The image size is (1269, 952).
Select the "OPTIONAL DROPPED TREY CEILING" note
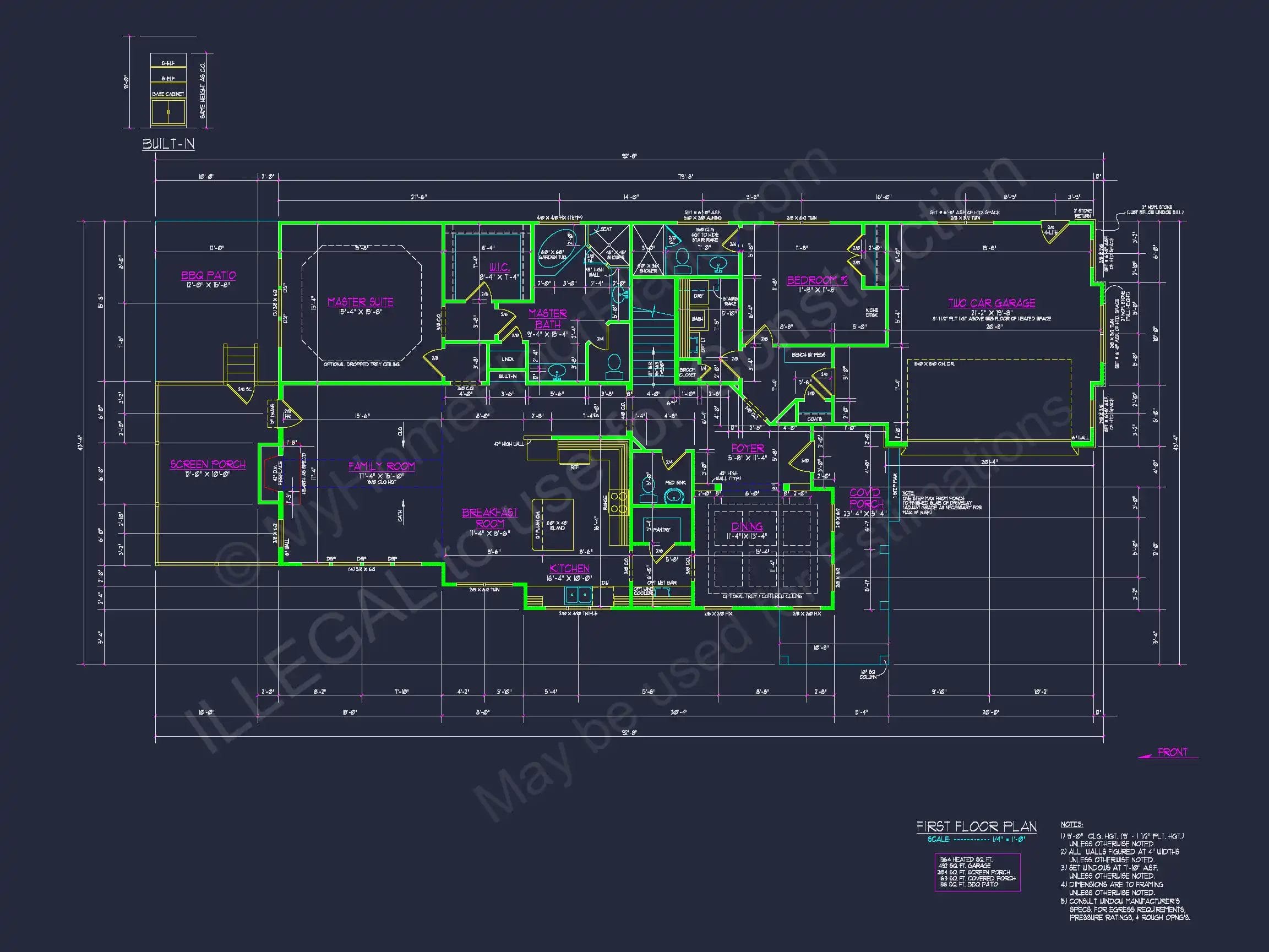(x=361, y=365)
